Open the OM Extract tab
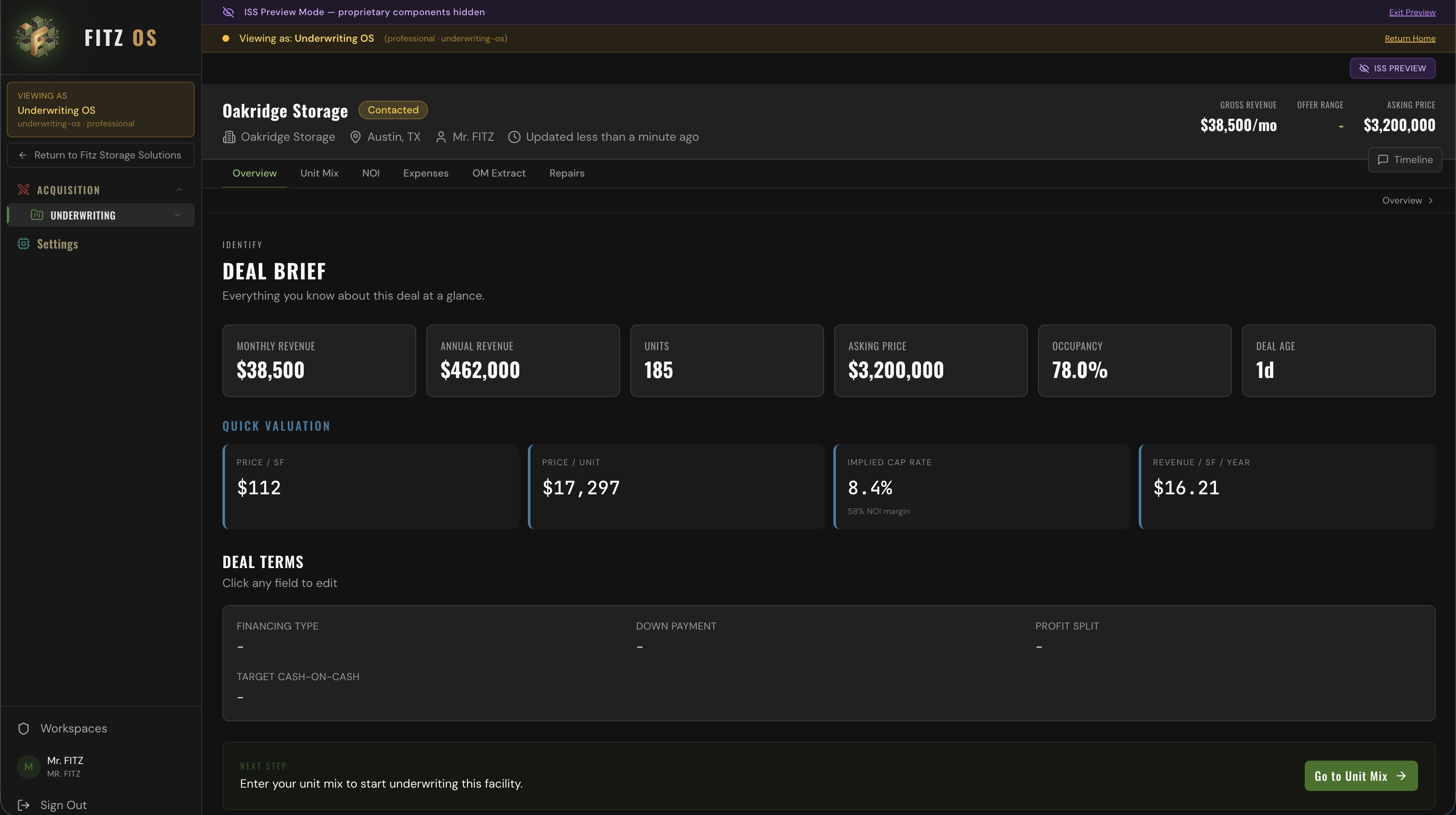1456x815 pixels. [x=499, y=173]
